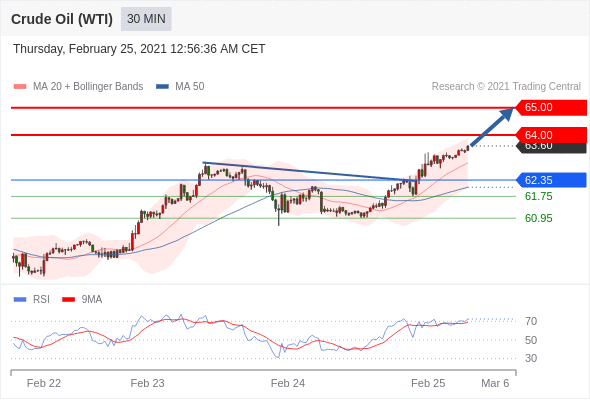Click the RSI 70 level label
590x400 pixels.
531,321
